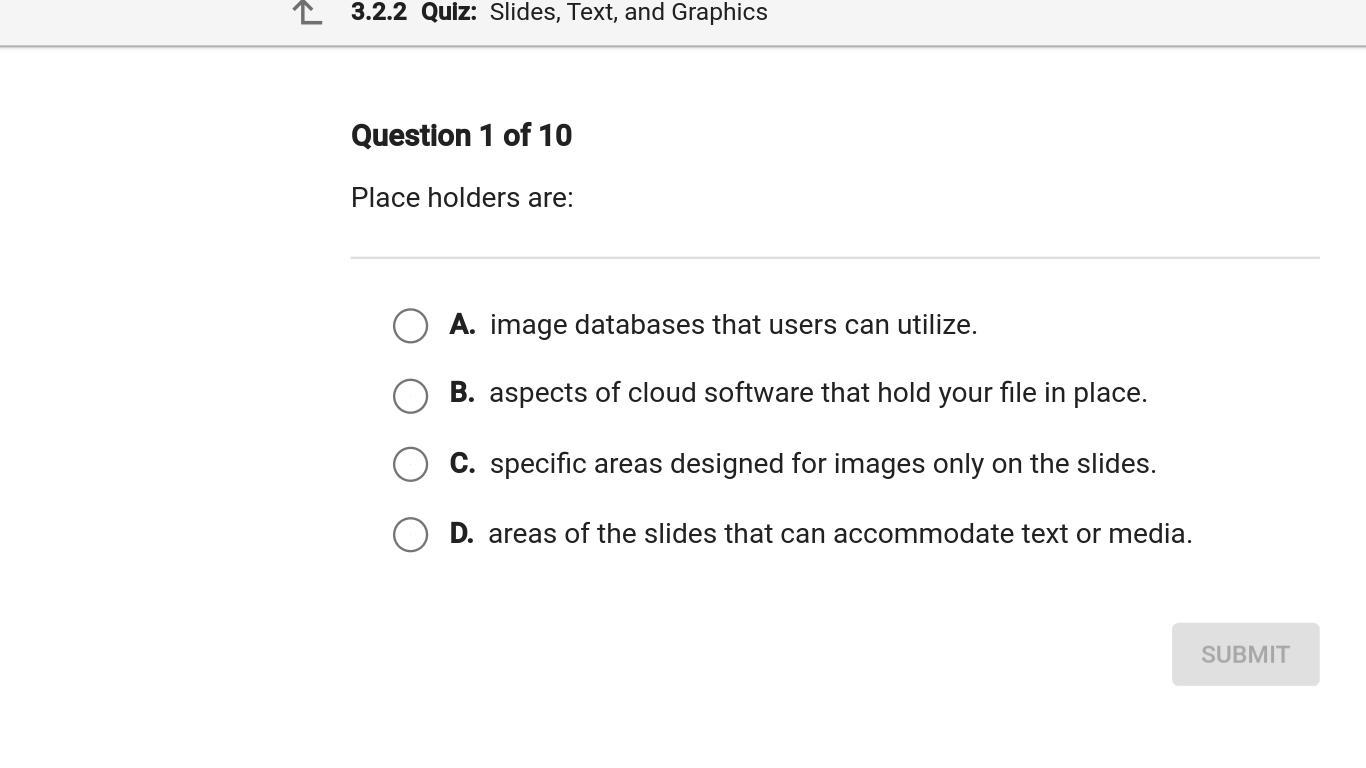Pick answer text about cloud software holding files
Image resolution: width=1366 pixels, height=768 pixels.
click(818, 393)
